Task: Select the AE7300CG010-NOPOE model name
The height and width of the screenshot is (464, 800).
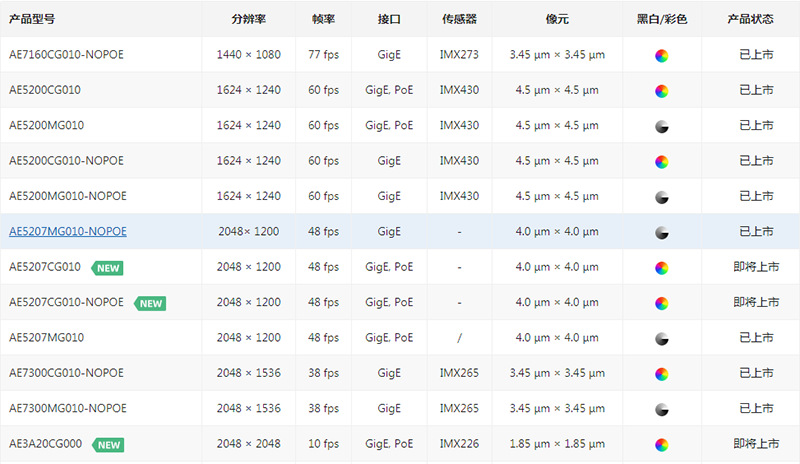Action: tap(66, 373)
